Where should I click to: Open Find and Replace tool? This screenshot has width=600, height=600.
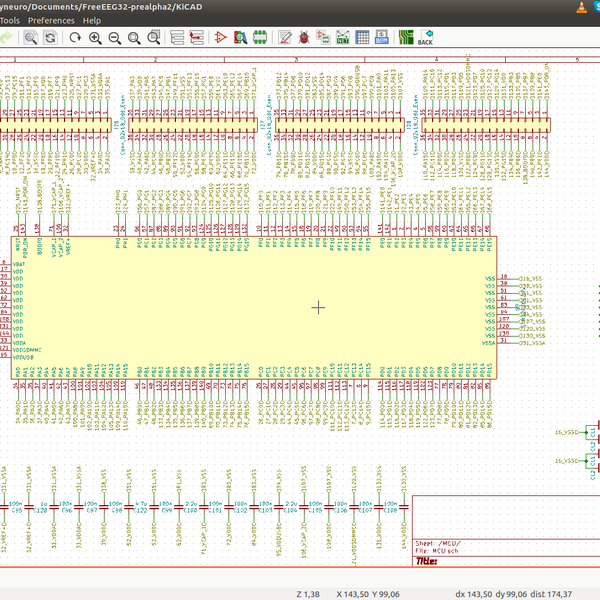pyautogui.click(x=50, y=39)
